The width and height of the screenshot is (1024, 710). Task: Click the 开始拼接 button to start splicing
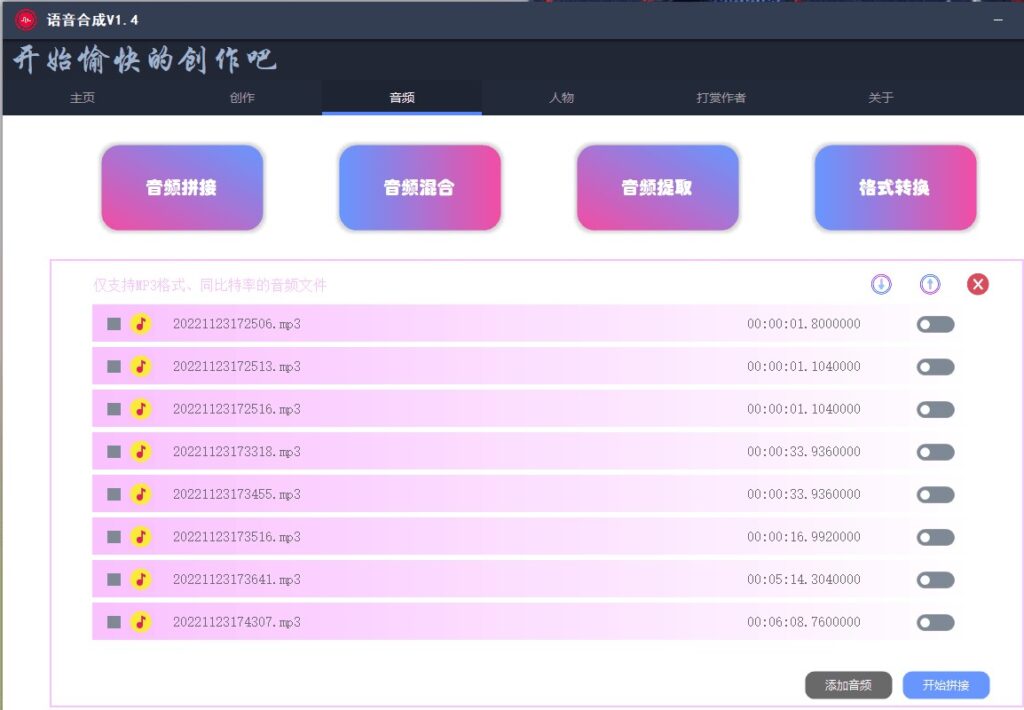click(946, 685)
